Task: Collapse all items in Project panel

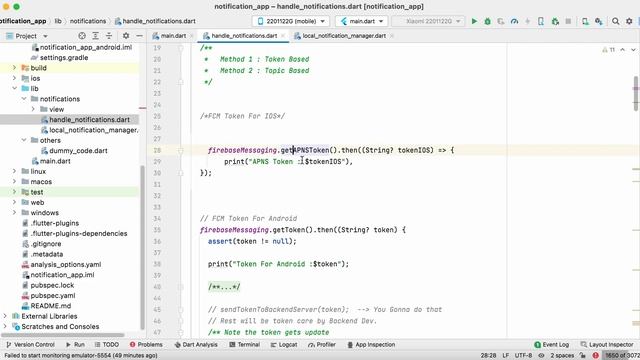Action: pos(109,36)
